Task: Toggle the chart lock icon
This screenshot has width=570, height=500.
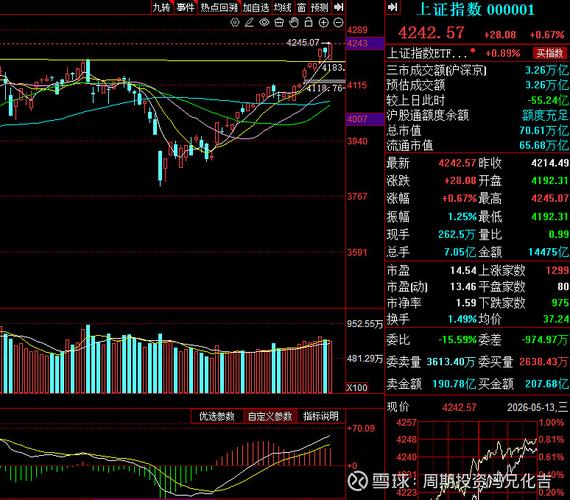Action: click(308, 23)
